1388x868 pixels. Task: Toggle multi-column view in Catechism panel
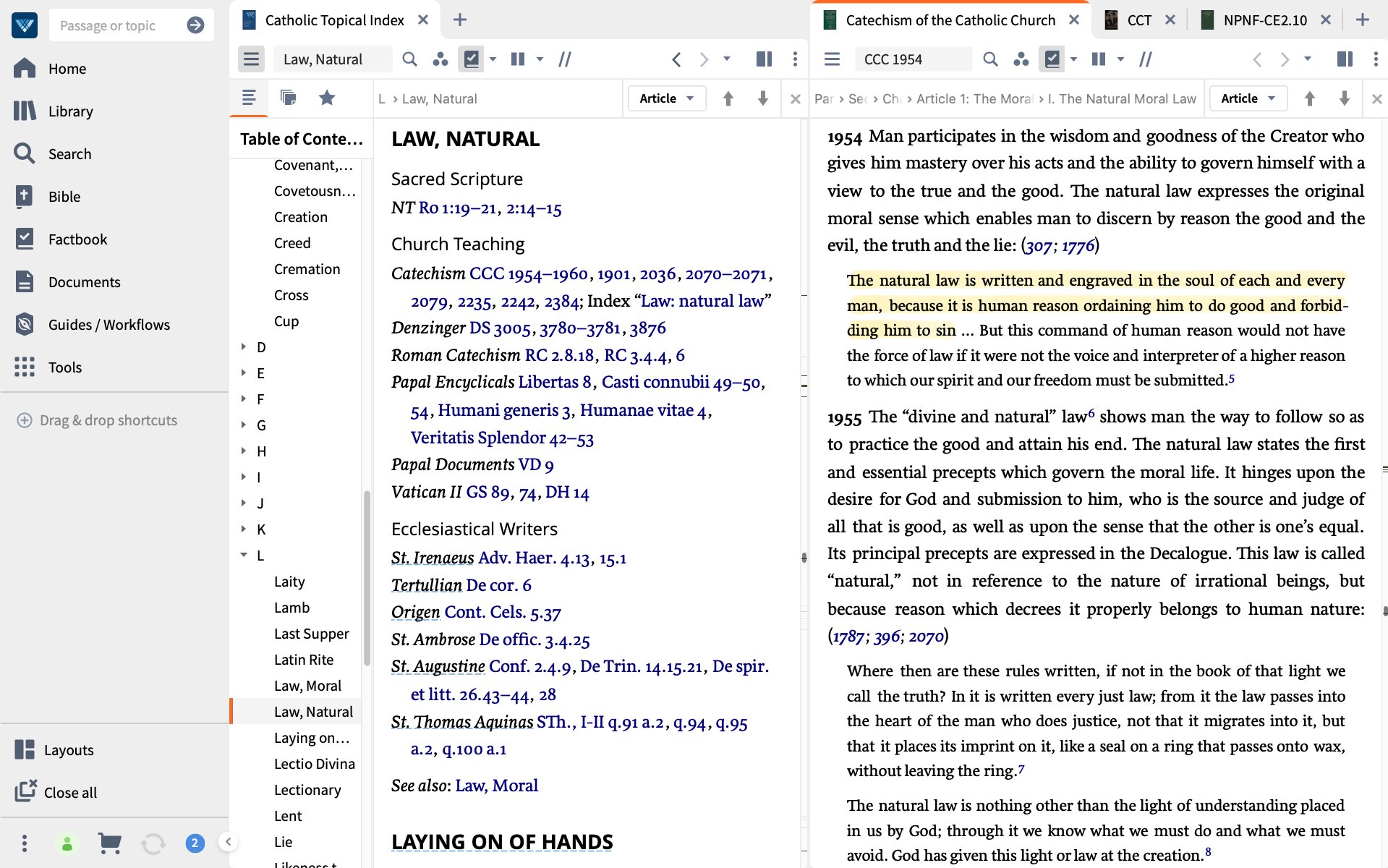coord(1099,59)
